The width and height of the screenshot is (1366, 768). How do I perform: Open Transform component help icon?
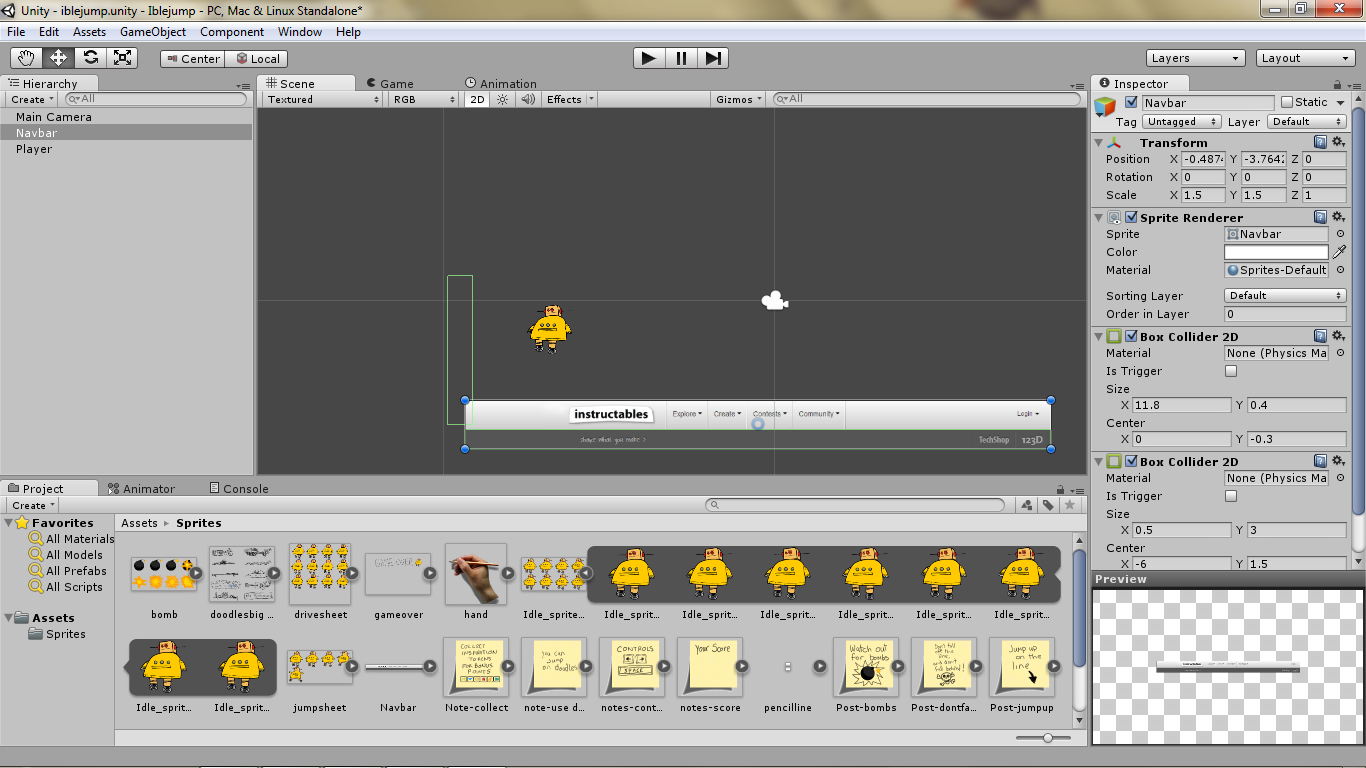1320,142
